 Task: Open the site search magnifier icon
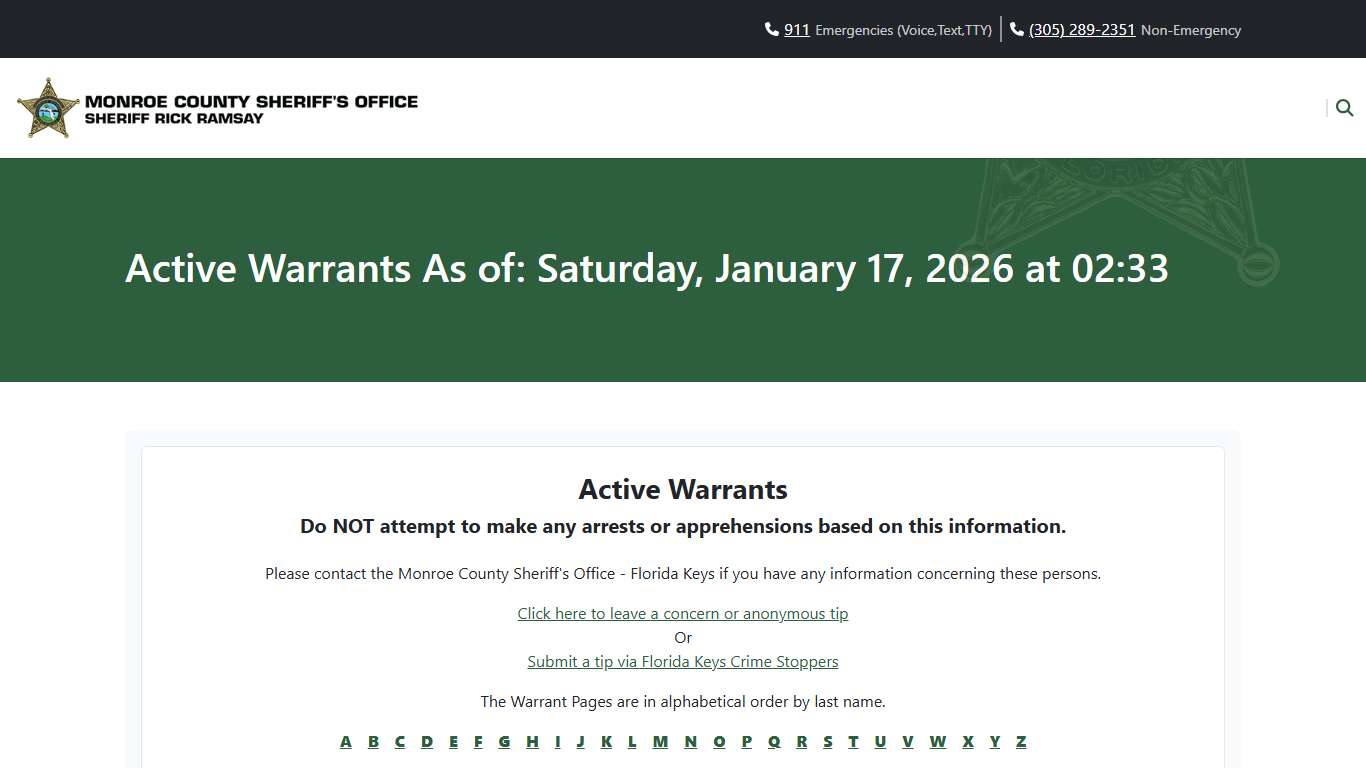click(x=1343, y=107)
